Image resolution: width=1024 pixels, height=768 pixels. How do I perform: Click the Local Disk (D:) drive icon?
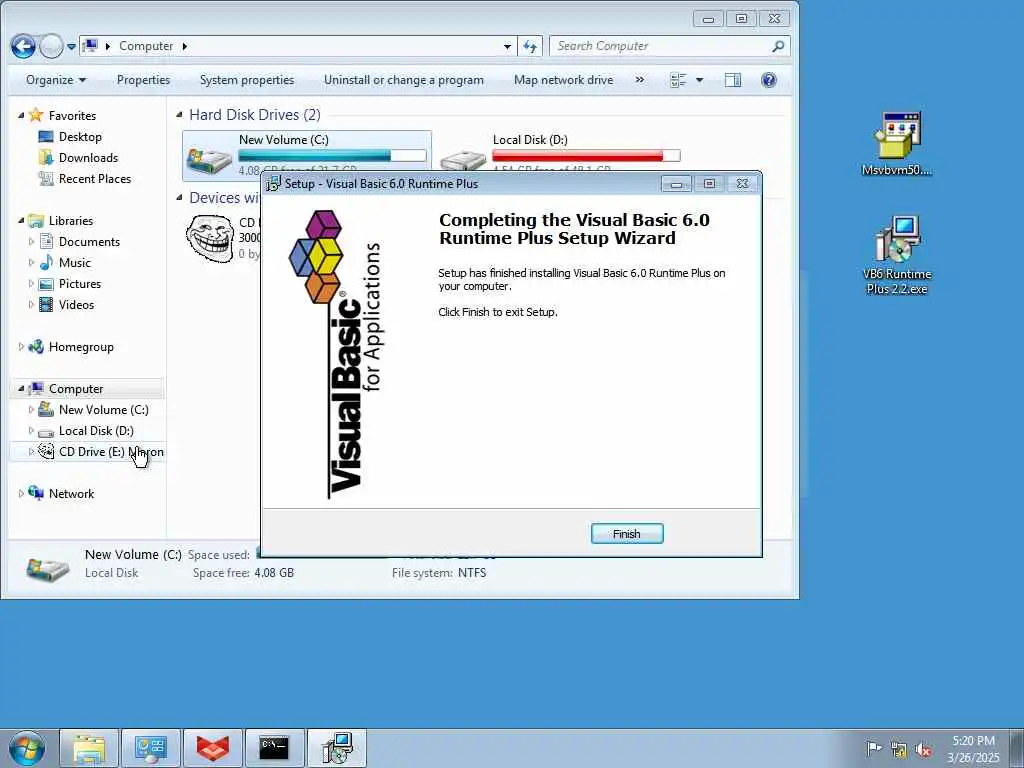click(463, 159)
